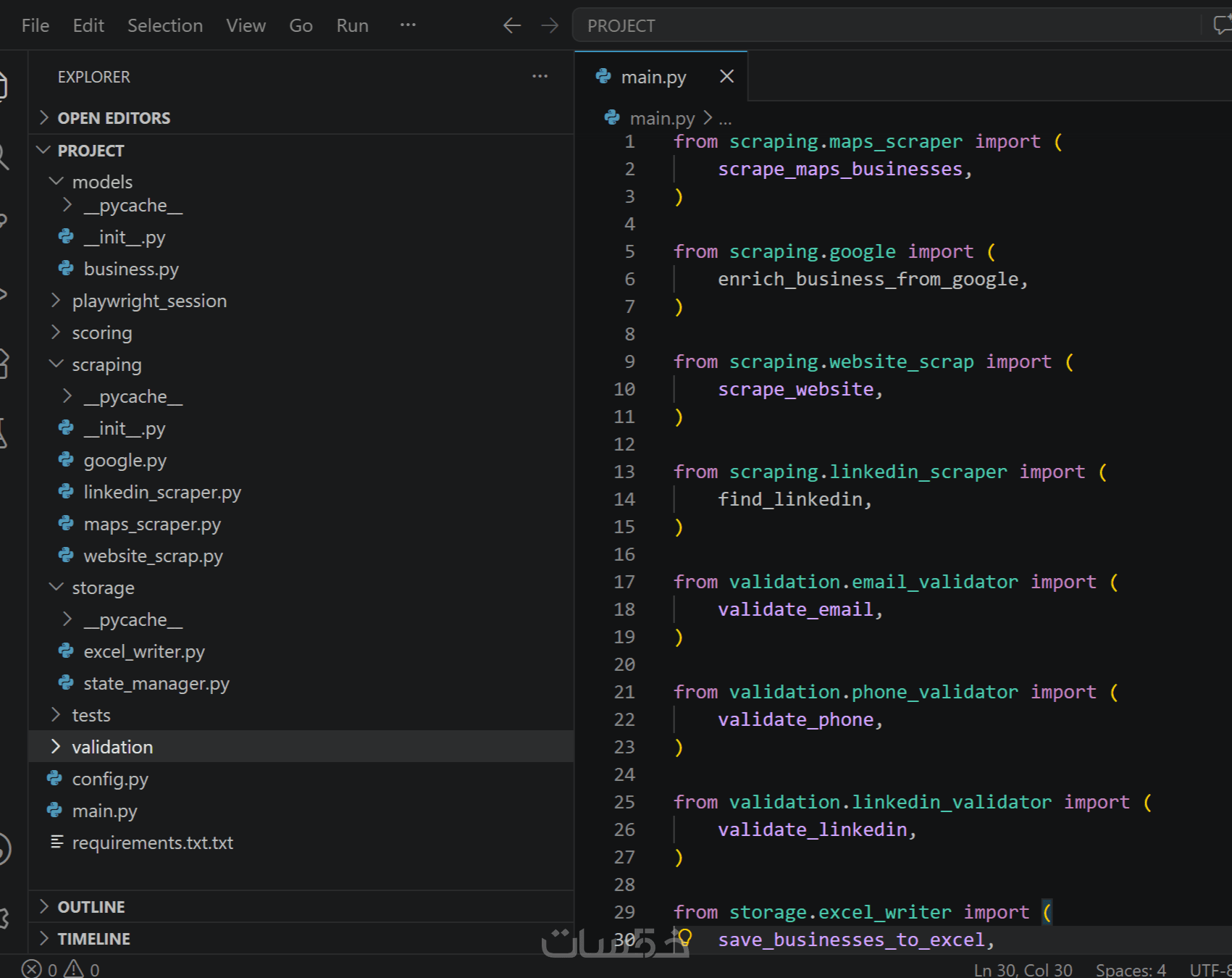The width and height of the screenshot is (1232, 978).
Task: Open linkedin_scraper.py in the explorer
Action: coord(162,492)
